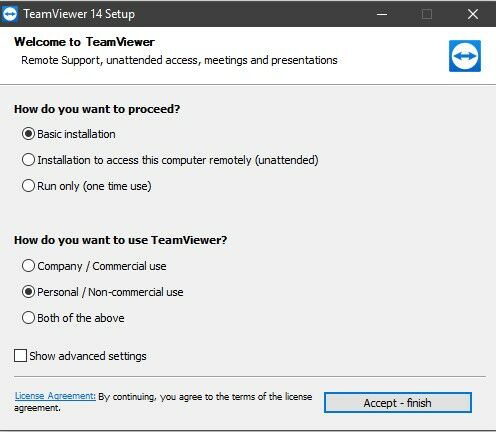496x432 pixels.
Task: Minimize the TeamViewer 14 Setup window
Action: tap(382, 14)
